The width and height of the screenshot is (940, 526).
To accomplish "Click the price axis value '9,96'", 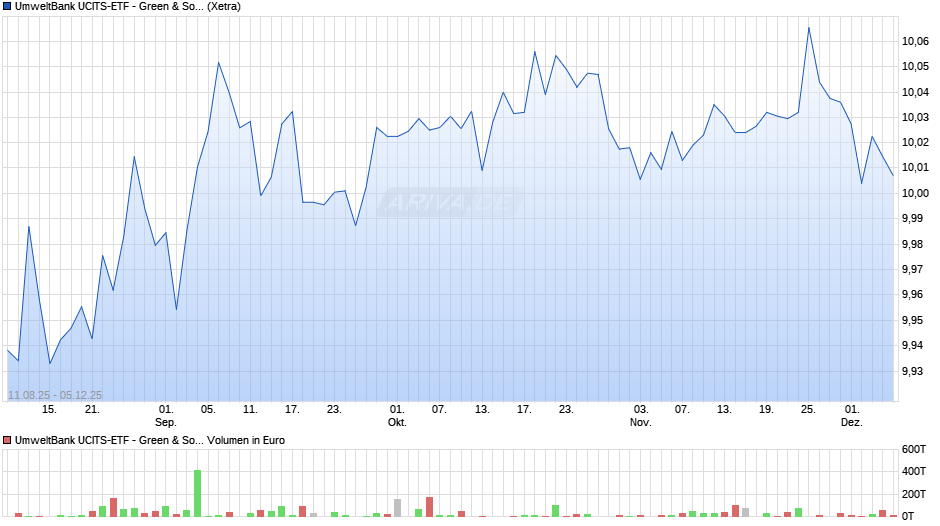I will 912,294.
